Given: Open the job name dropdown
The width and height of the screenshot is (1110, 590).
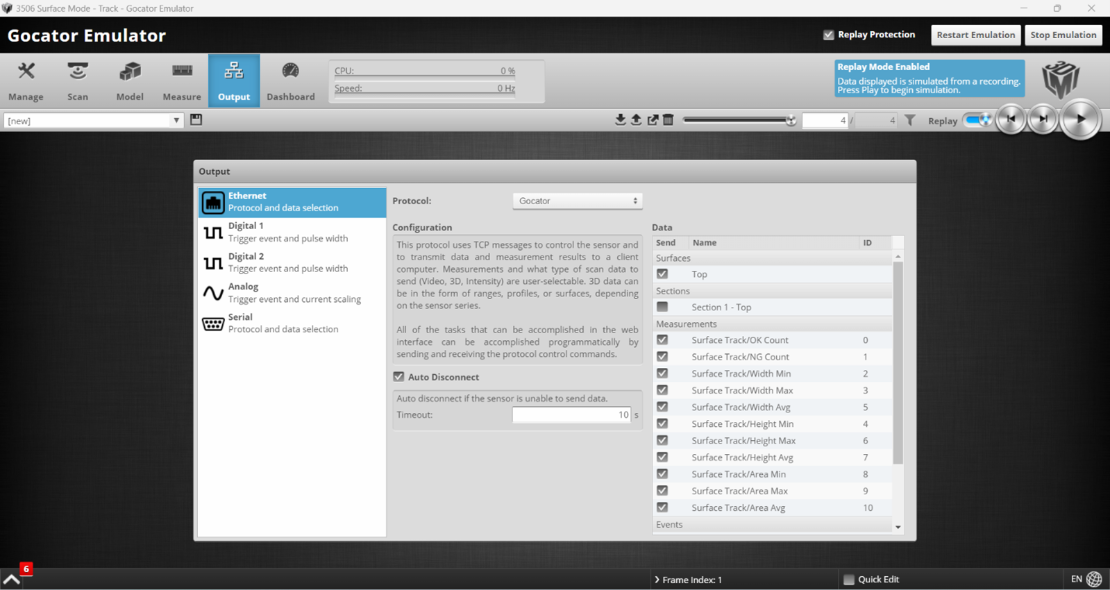Looking at the screenshot, I should pyautogui.click(x=93, y=121).
